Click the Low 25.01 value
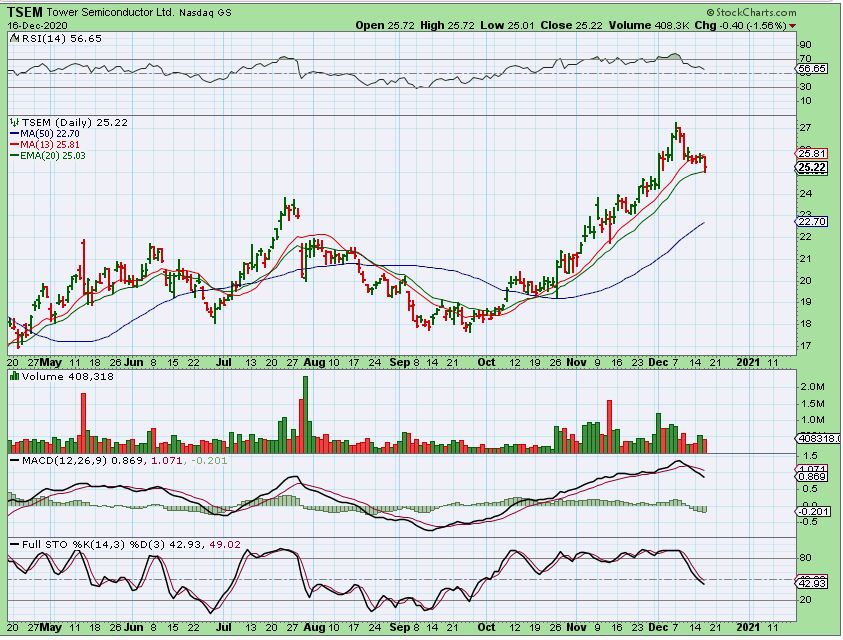 [508, 25]
